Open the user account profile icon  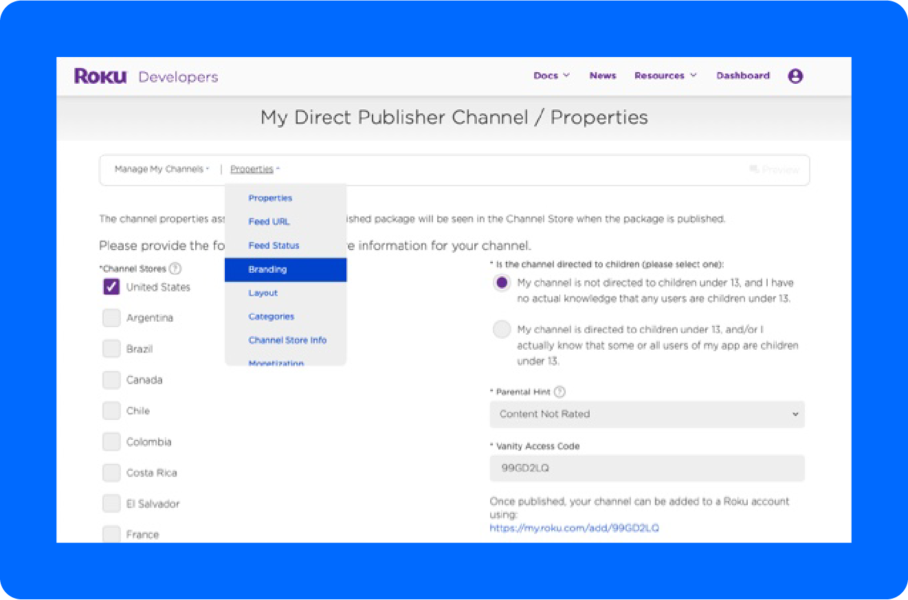795,75
